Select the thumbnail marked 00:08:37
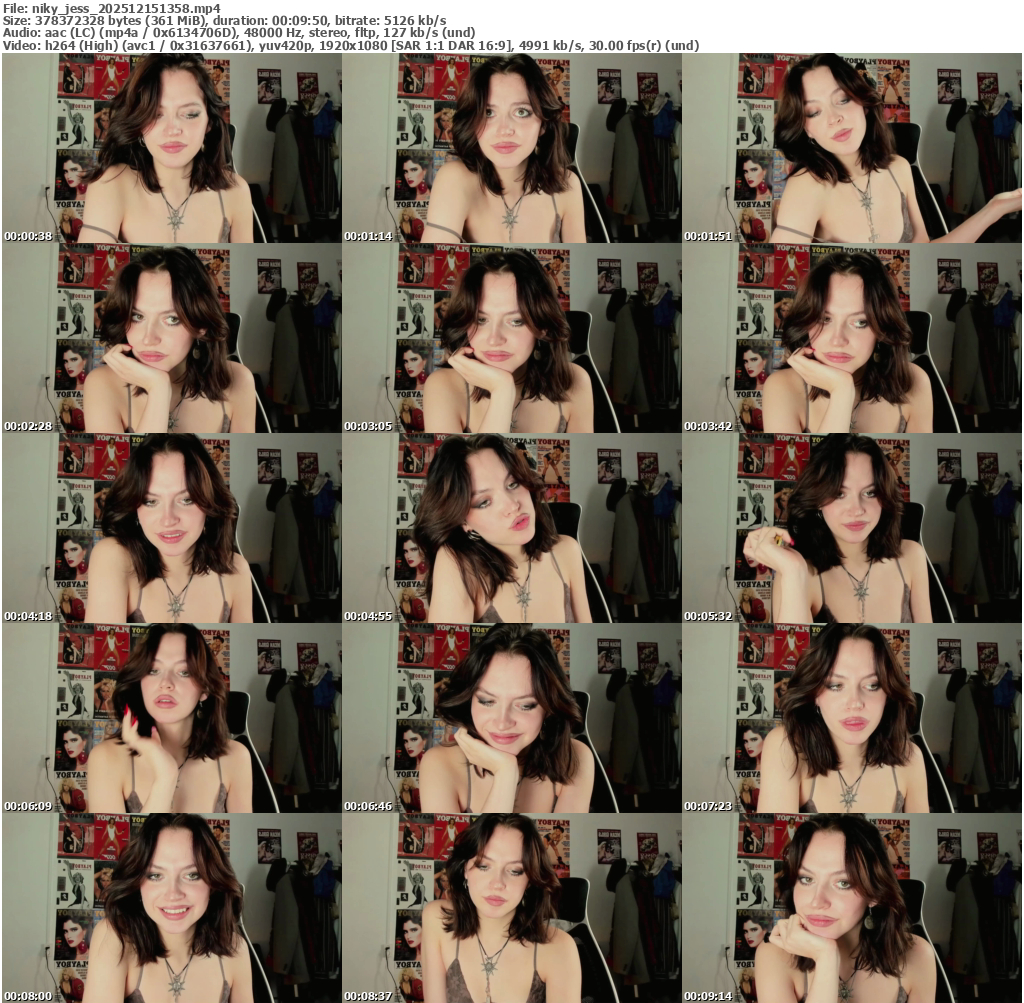Image resolution: width=1024 pixels, height=1003 pixels. click(x=511, y=908)
